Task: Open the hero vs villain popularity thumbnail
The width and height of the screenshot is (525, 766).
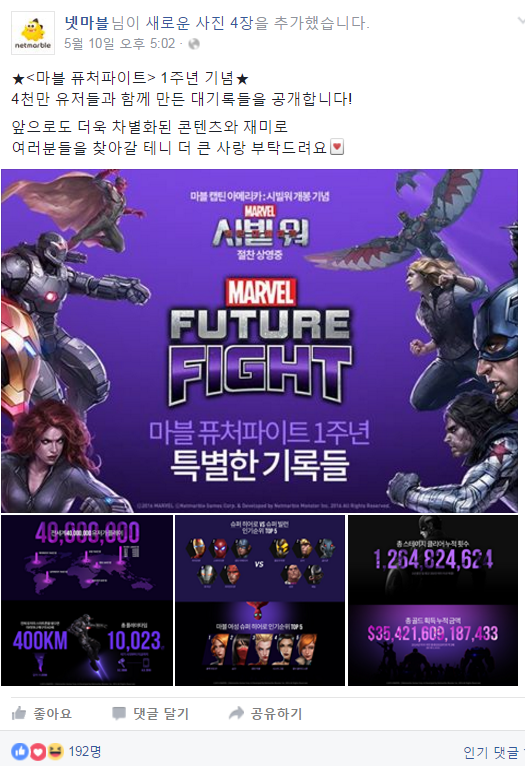Action: (260, 600)
